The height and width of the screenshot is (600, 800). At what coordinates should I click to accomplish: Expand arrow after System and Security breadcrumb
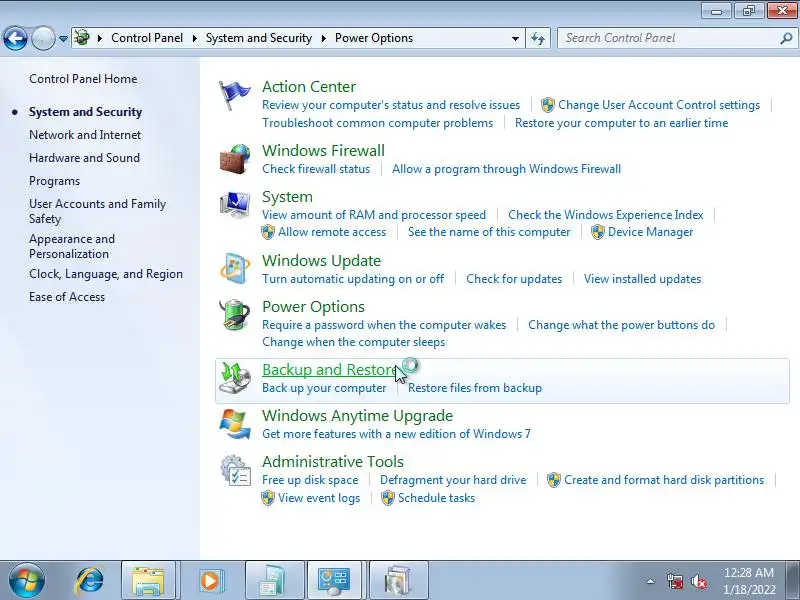323,38
